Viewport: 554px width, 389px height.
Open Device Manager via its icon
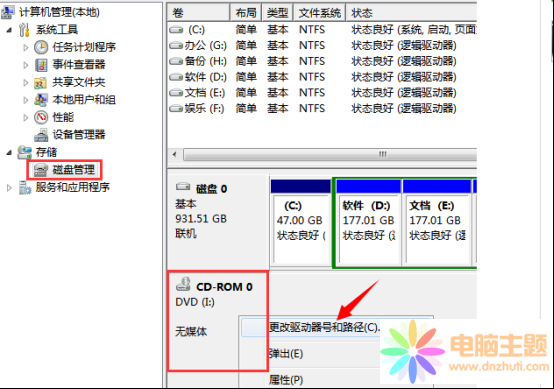pos(41,135)
